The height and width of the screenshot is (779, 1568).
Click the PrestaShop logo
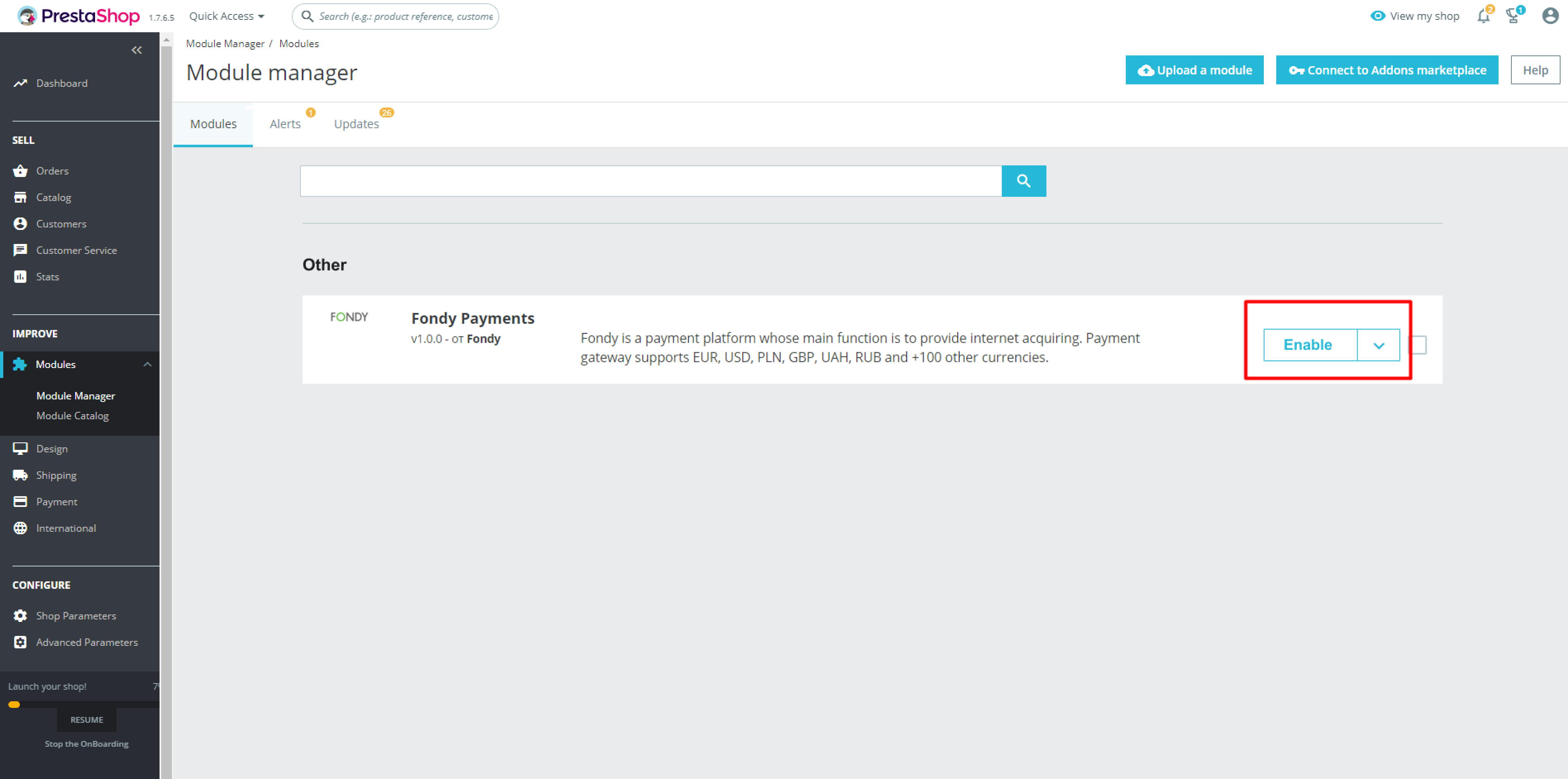[78, 16]
